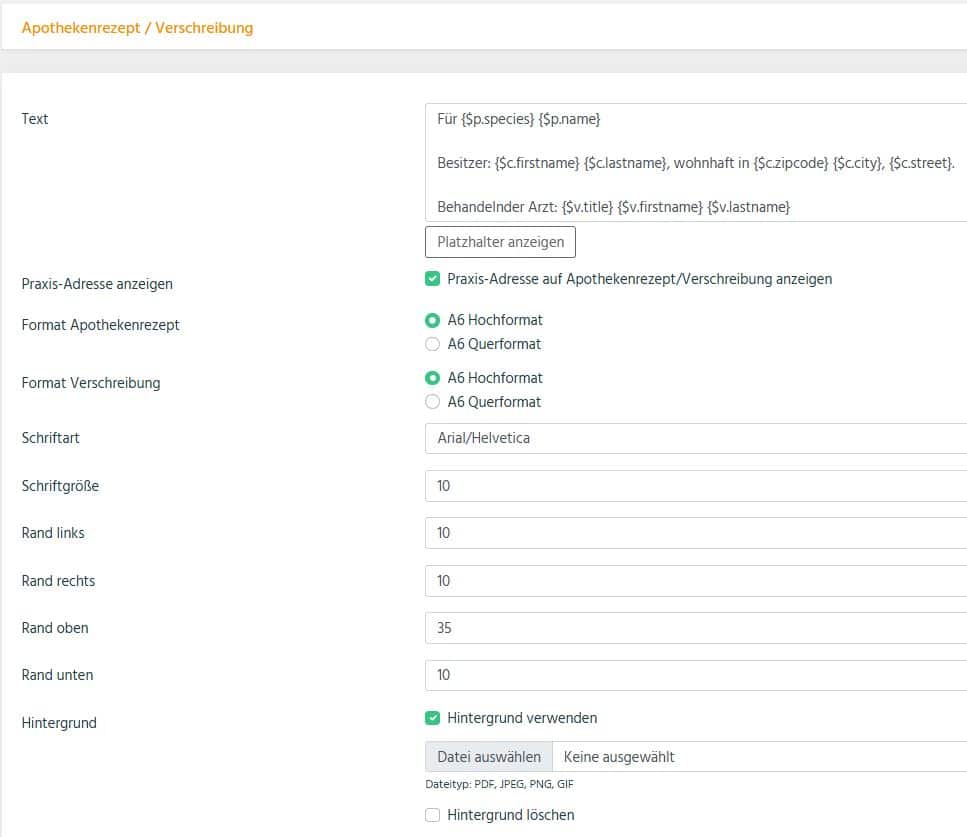Click the Behandelnder Arzt line in textarea
The image size is (967, 837).
[x=614, y=207]
